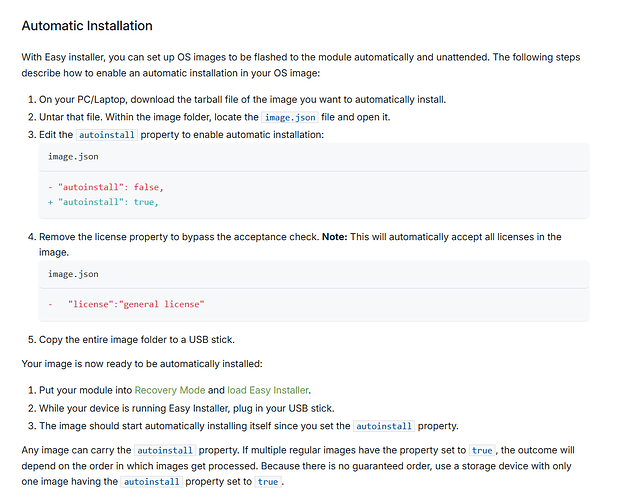Click the second code block's image.json title
The width and height of the screenshot is (640, 499).
[73, 273]
